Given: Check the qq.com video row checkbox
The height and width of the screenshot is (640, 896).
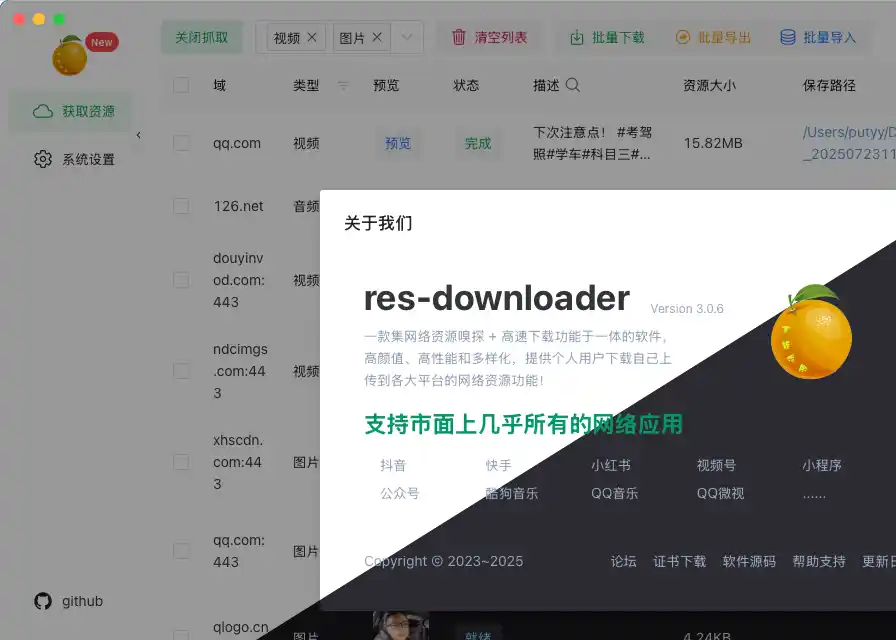Looking at the screenshot, I should (x=181, y=143).
